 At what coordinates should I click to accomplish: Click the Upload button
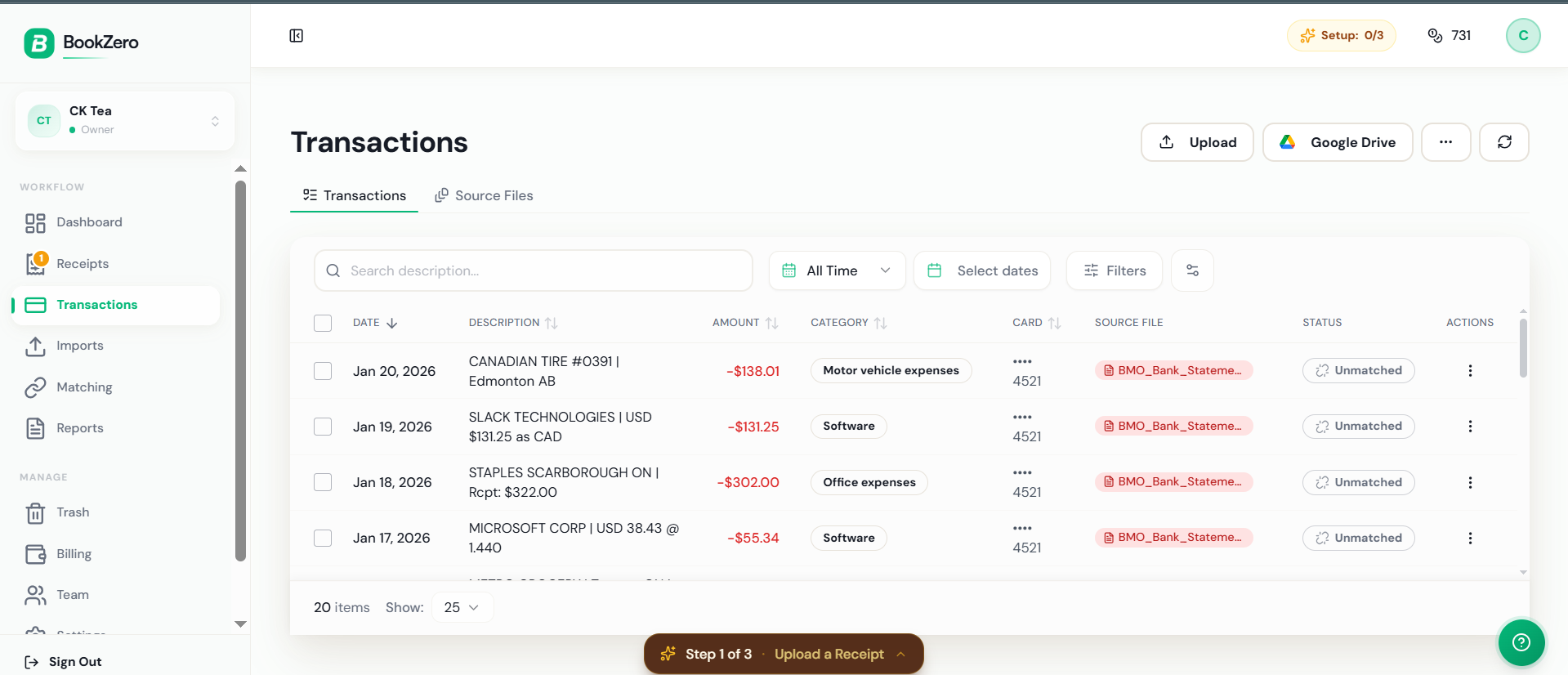[1197, 142]
